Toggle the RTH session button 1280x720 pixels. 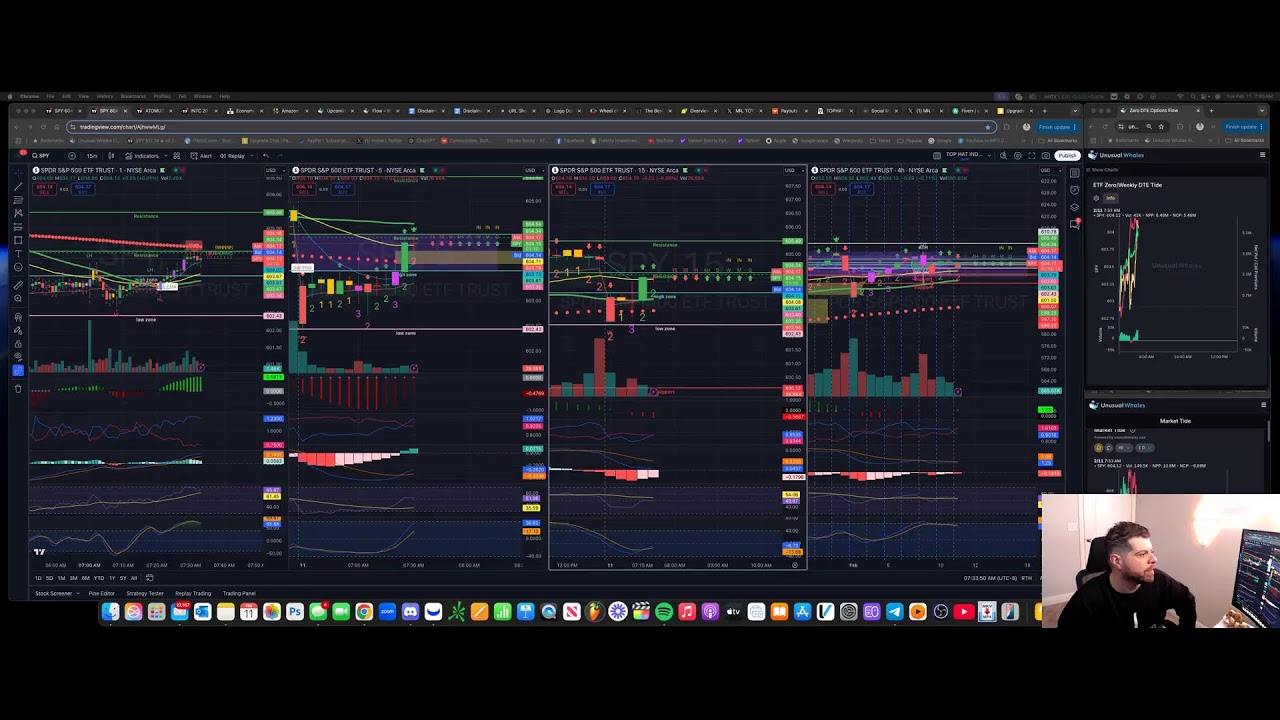1027,578
